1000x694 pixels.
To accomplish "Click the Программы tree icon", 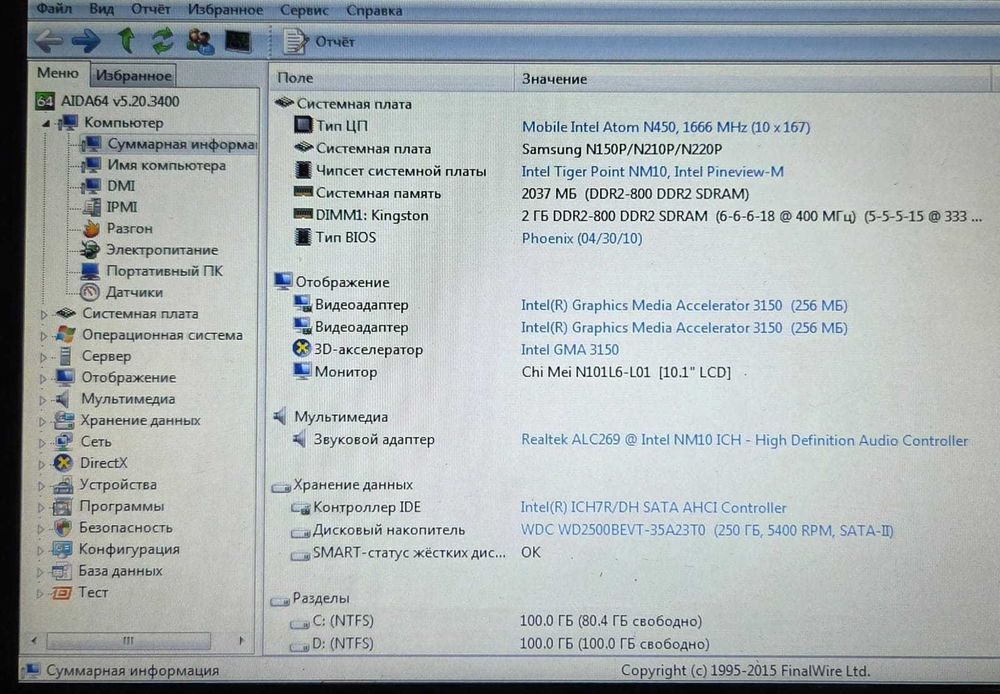I will [x=62, y=506].
